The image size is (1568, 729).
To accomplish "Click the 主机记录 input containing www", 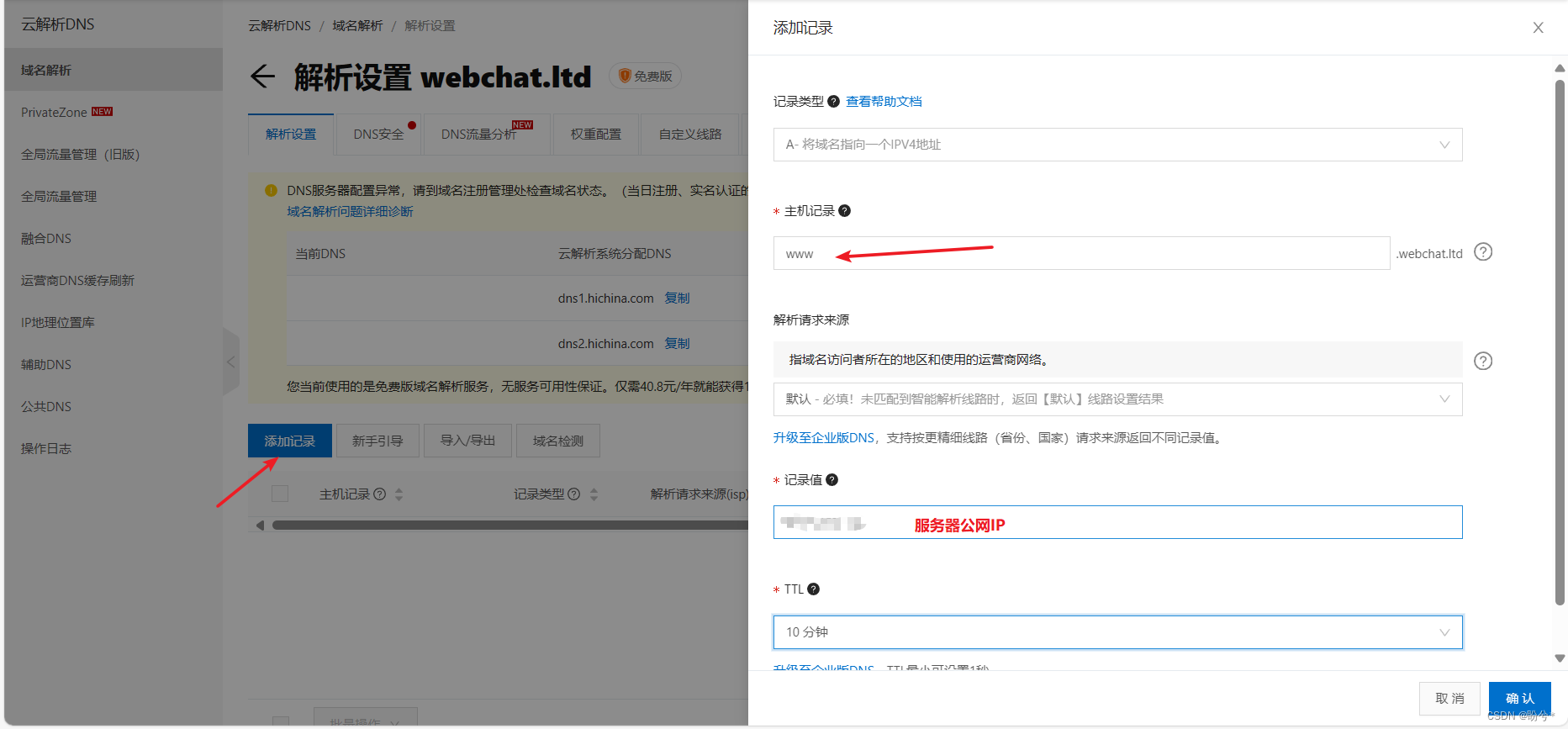I will tap(1081, 253).
